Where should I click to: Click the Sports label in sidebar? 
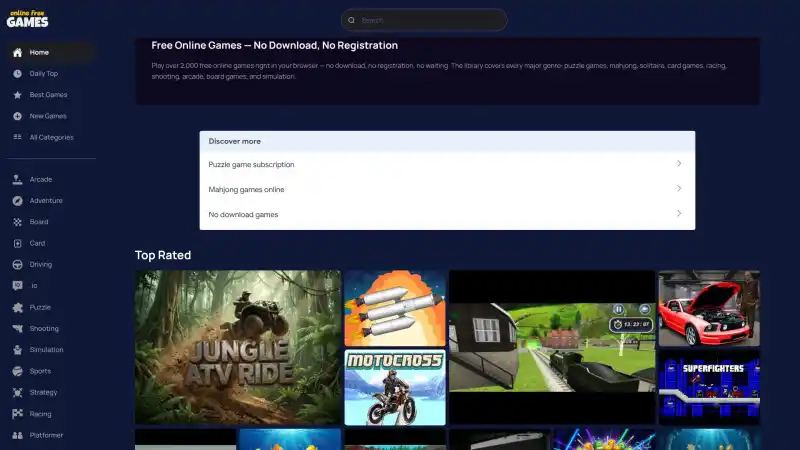(x=40, y=371)
